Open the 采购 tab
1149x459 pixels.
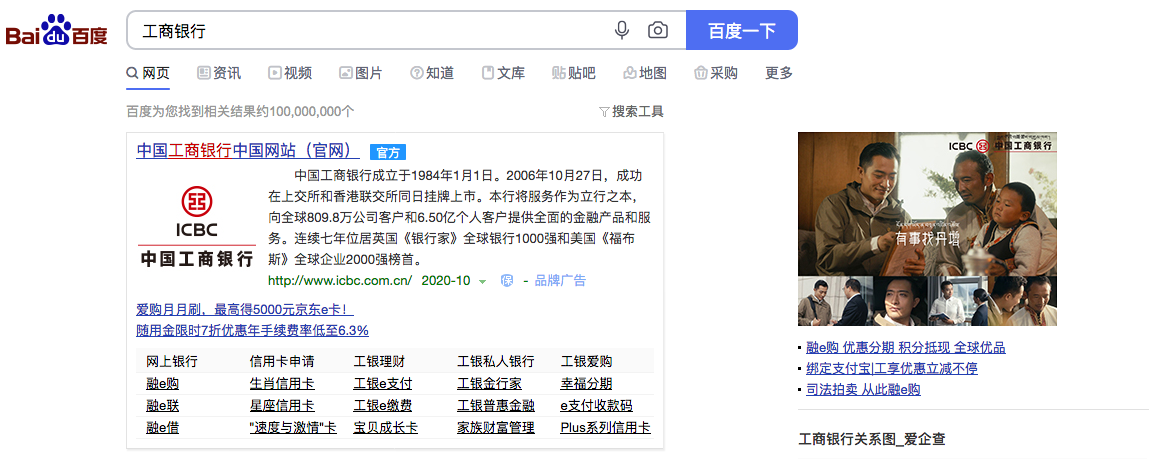[716, 73]
